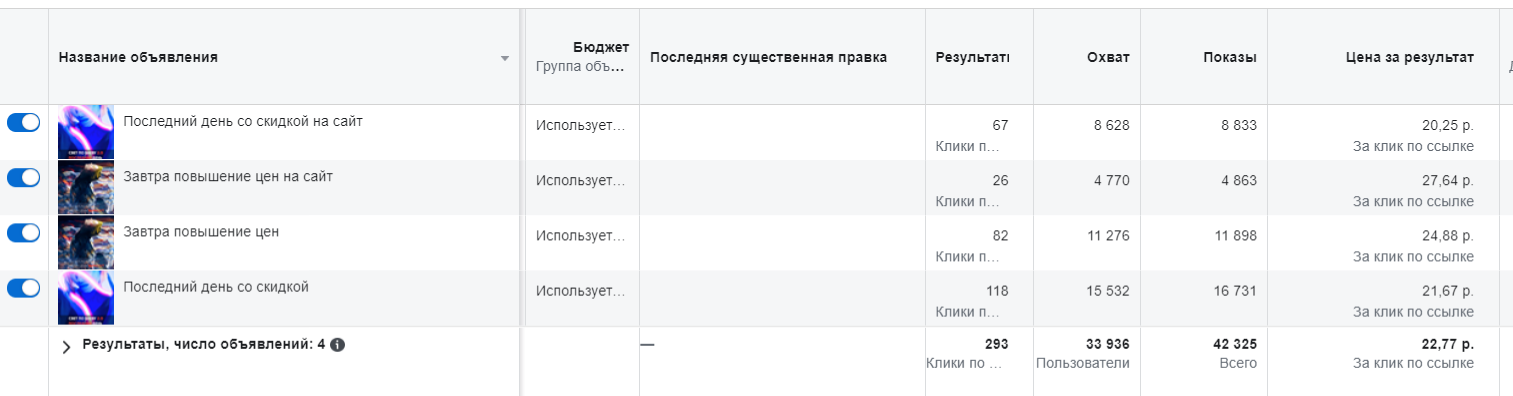This screenshot has height=396, width=1513.
Task: Click info icon beside ad count results
Action: click(338, 345)
